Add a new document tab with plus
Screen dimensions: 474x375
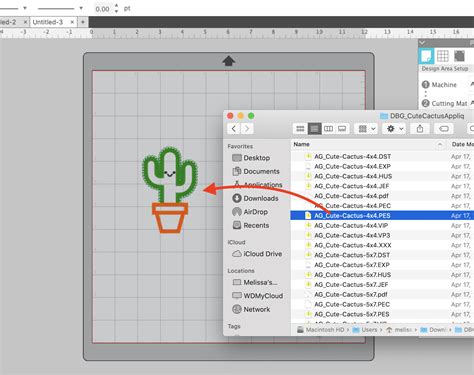click(x=83, y=22)
